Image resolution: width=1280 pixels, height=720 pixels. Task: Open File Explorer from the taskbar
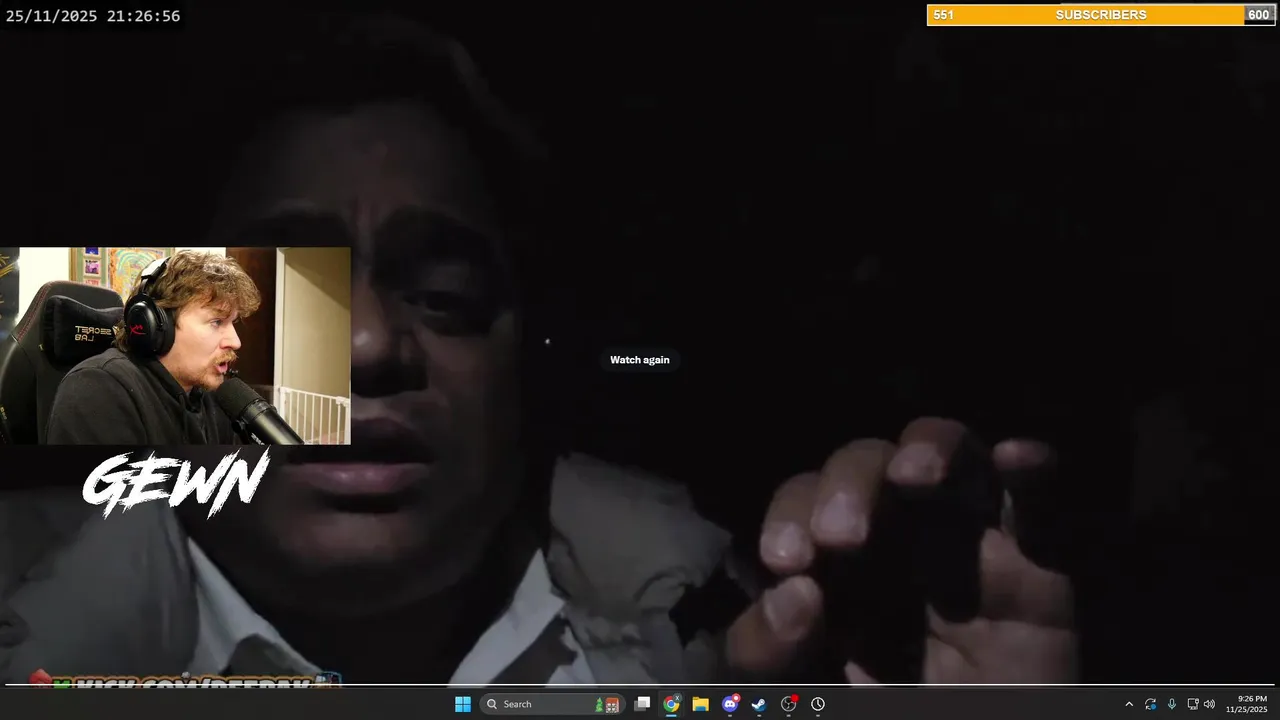[x=700, y=704]
